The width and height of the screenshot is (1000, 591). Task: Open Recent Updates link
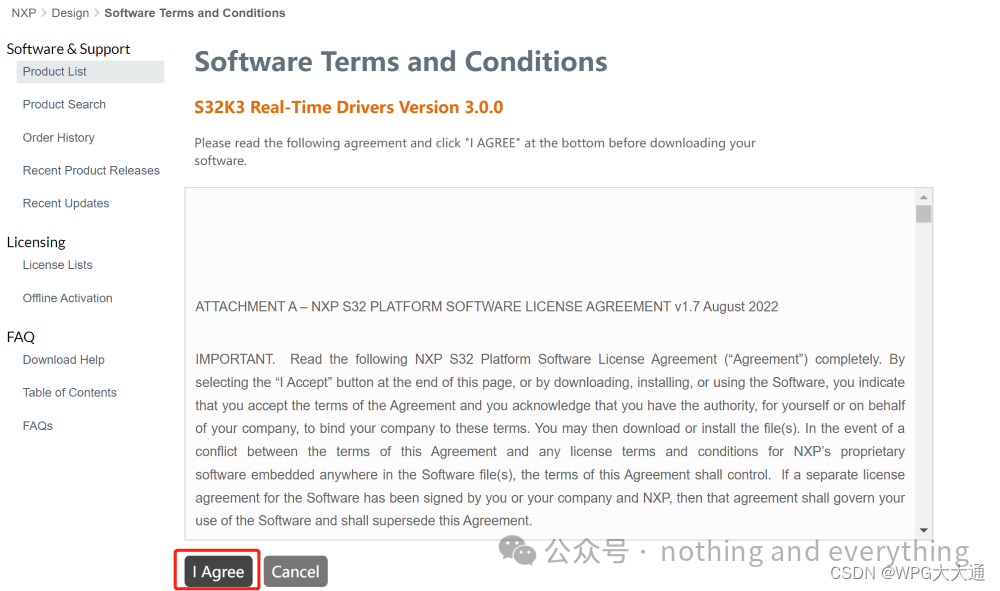[66, 203]
